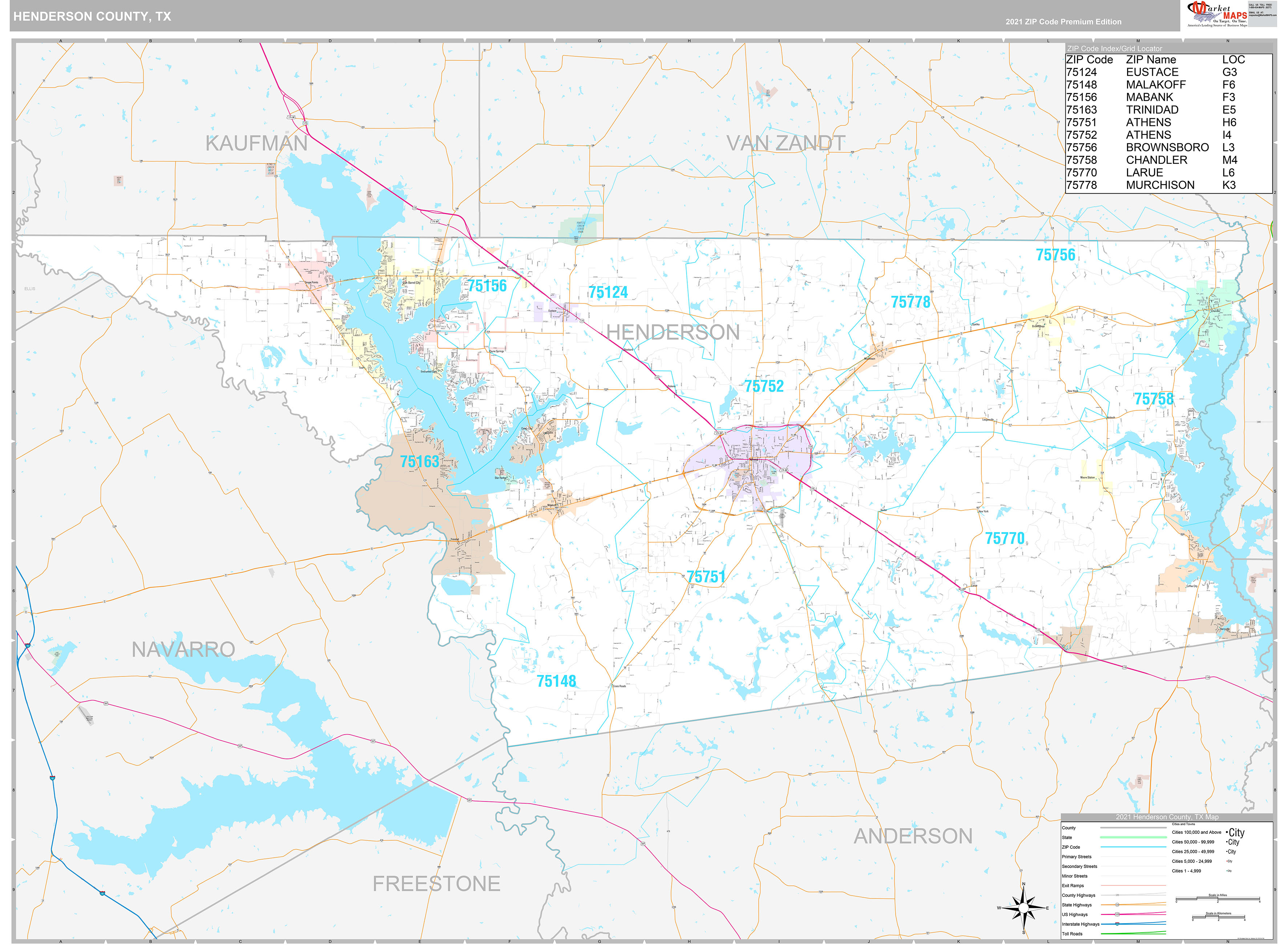Select the LARUE row in the ZIP index

pos(1168,173)
